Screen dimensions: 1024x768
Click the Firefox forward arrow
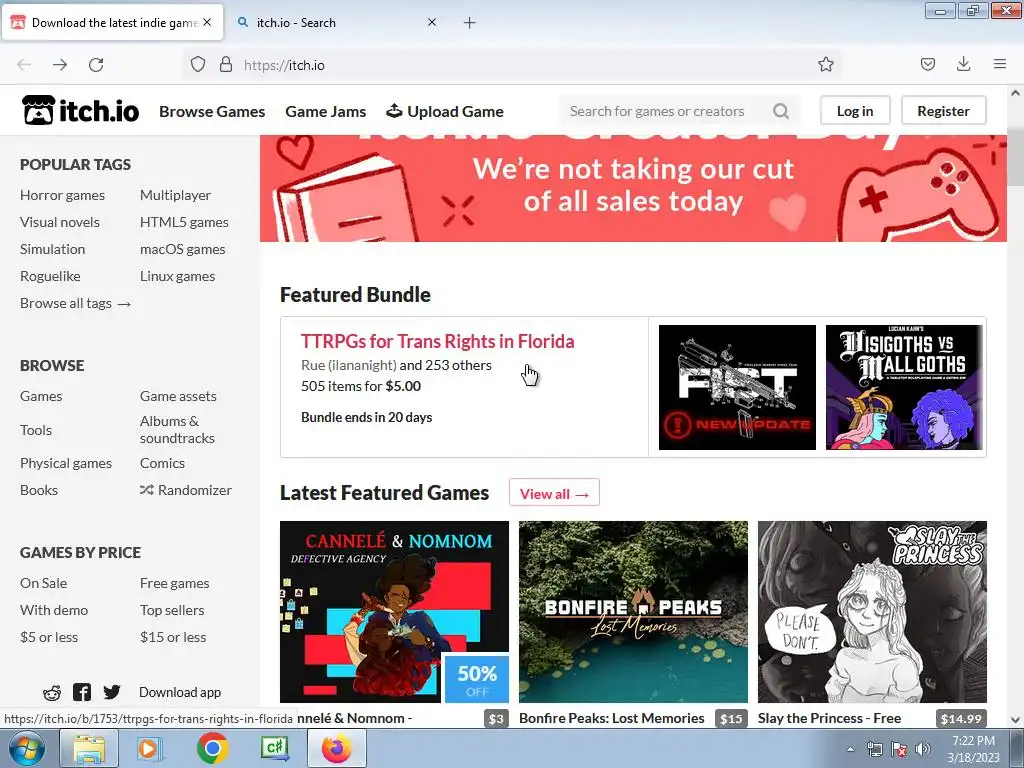pyautogui.click(x=59, y=65)
